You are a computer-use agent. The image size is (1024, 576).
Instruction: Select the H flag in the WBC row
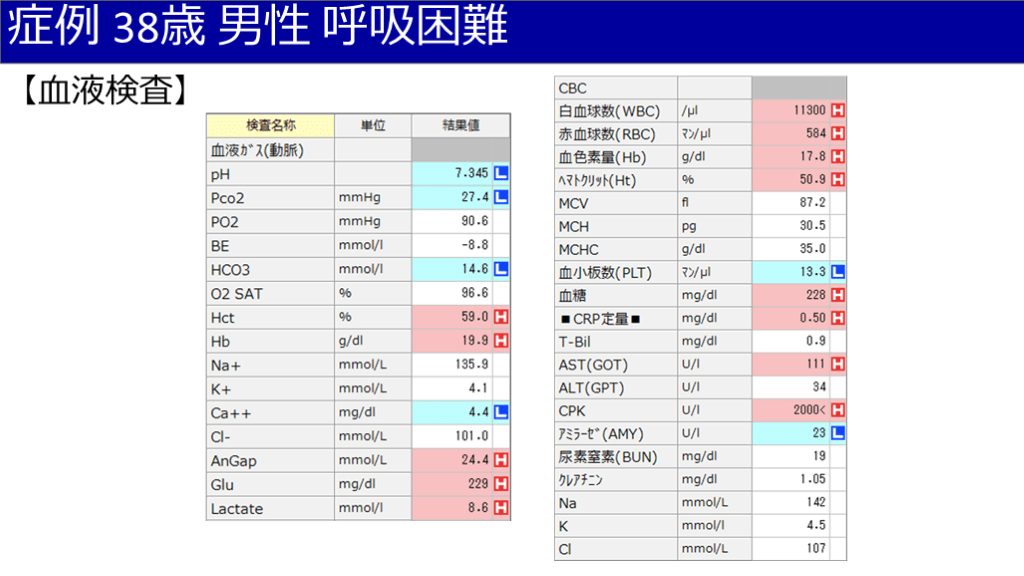838,110
